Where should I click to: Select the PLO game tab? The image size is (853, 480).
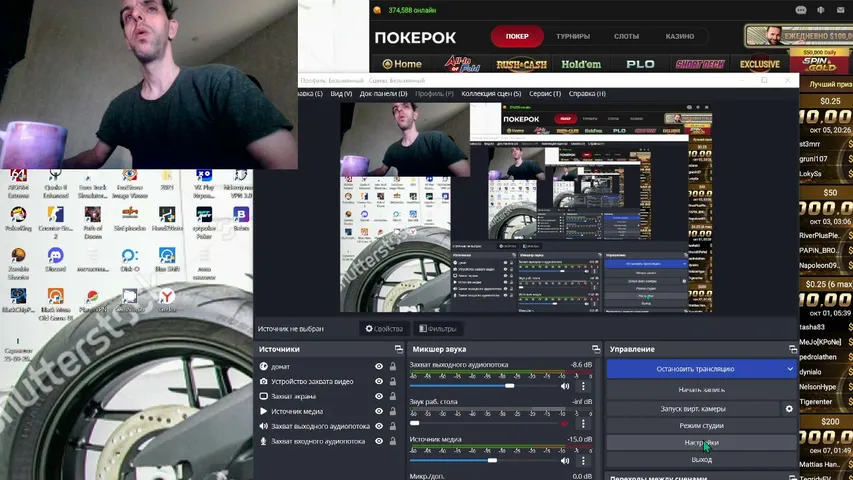[x=640, y=64]
